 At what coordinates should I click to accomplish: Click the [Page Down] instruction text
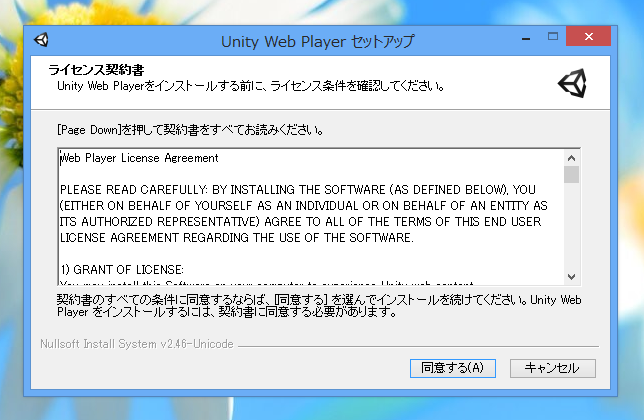[x=190, y=130]
